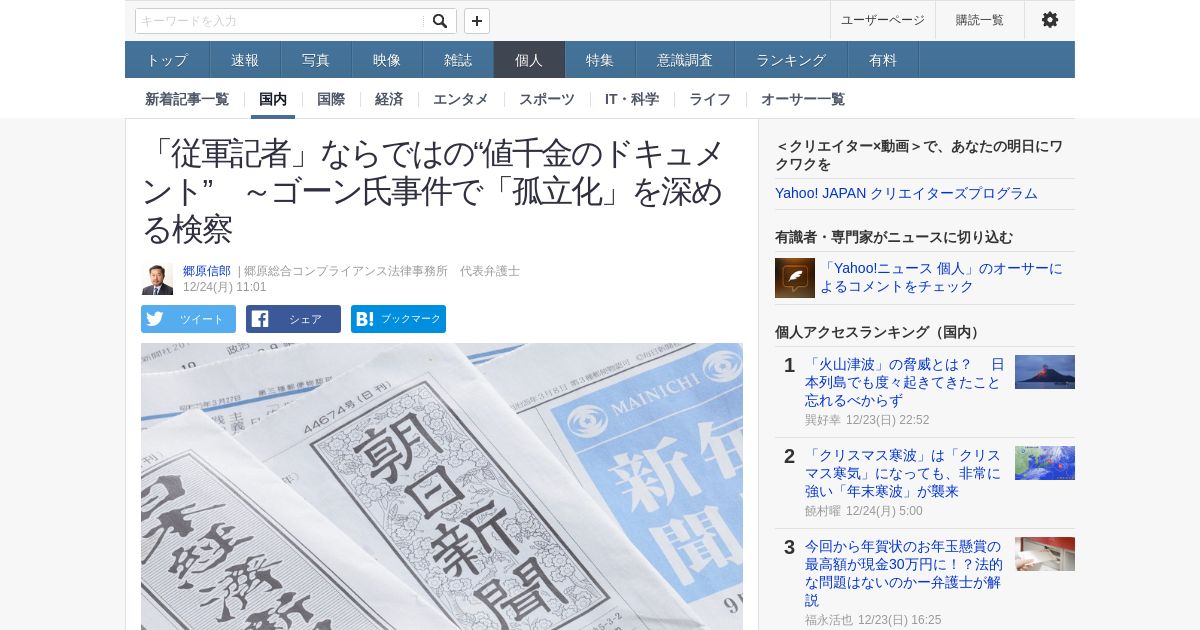Open Yahoo! JAPAN クリエイターズプログラム link
The width and height of the screenshot is (1200, 630).
(x=906, y=193)
